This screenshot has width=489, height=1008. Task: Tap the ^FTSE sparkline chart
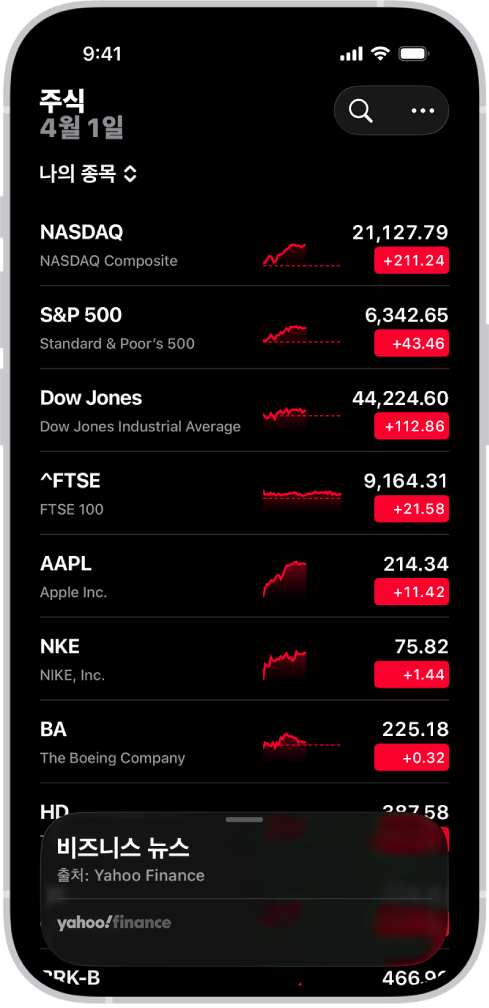[301, 495]
